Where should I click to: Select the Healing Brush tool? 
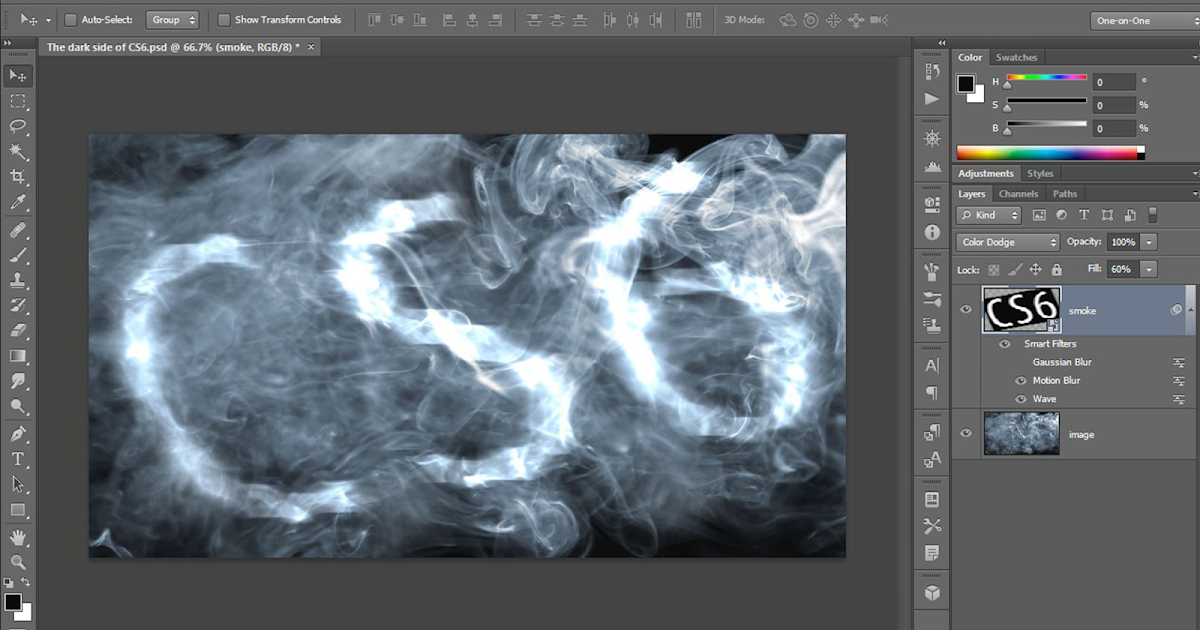(18, 231)
